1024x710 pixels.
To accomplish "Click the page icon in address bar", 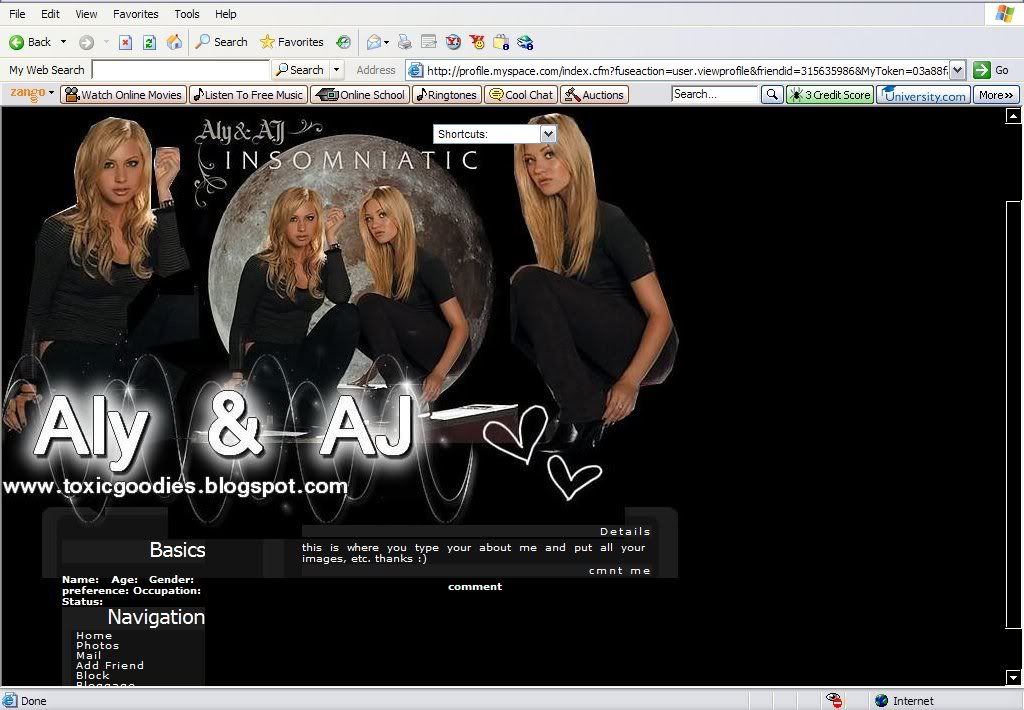I will click(x=415, y=70).
